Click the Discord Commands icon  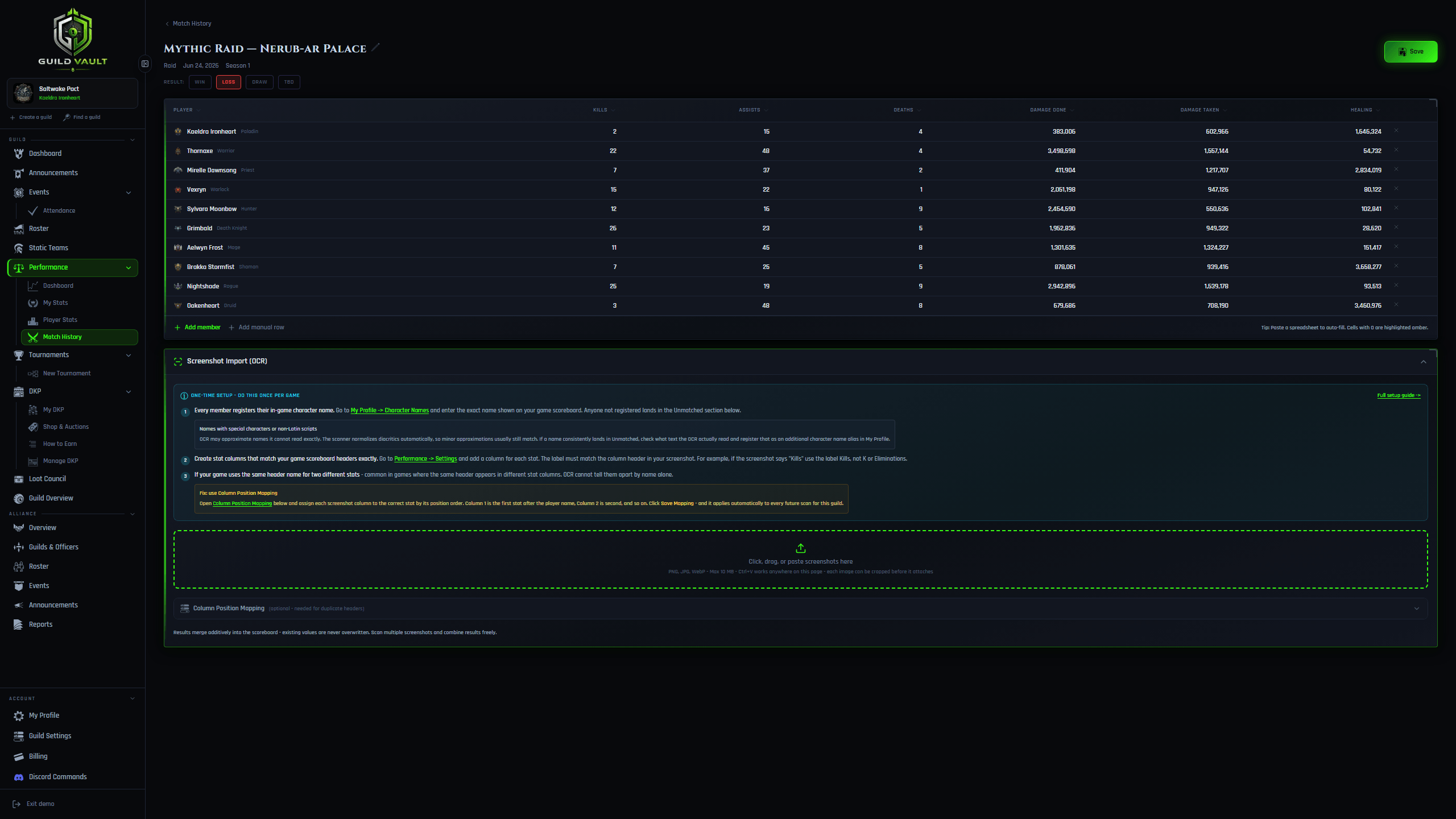tap(19, 777)
